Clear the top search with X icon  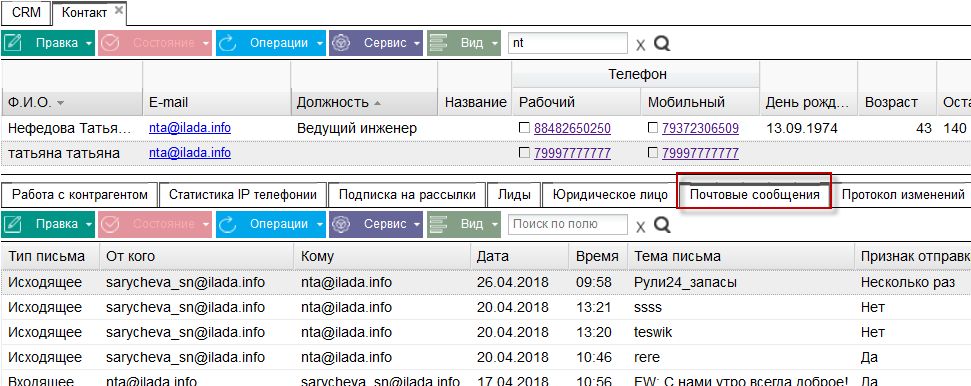click(x=640, y=45)
